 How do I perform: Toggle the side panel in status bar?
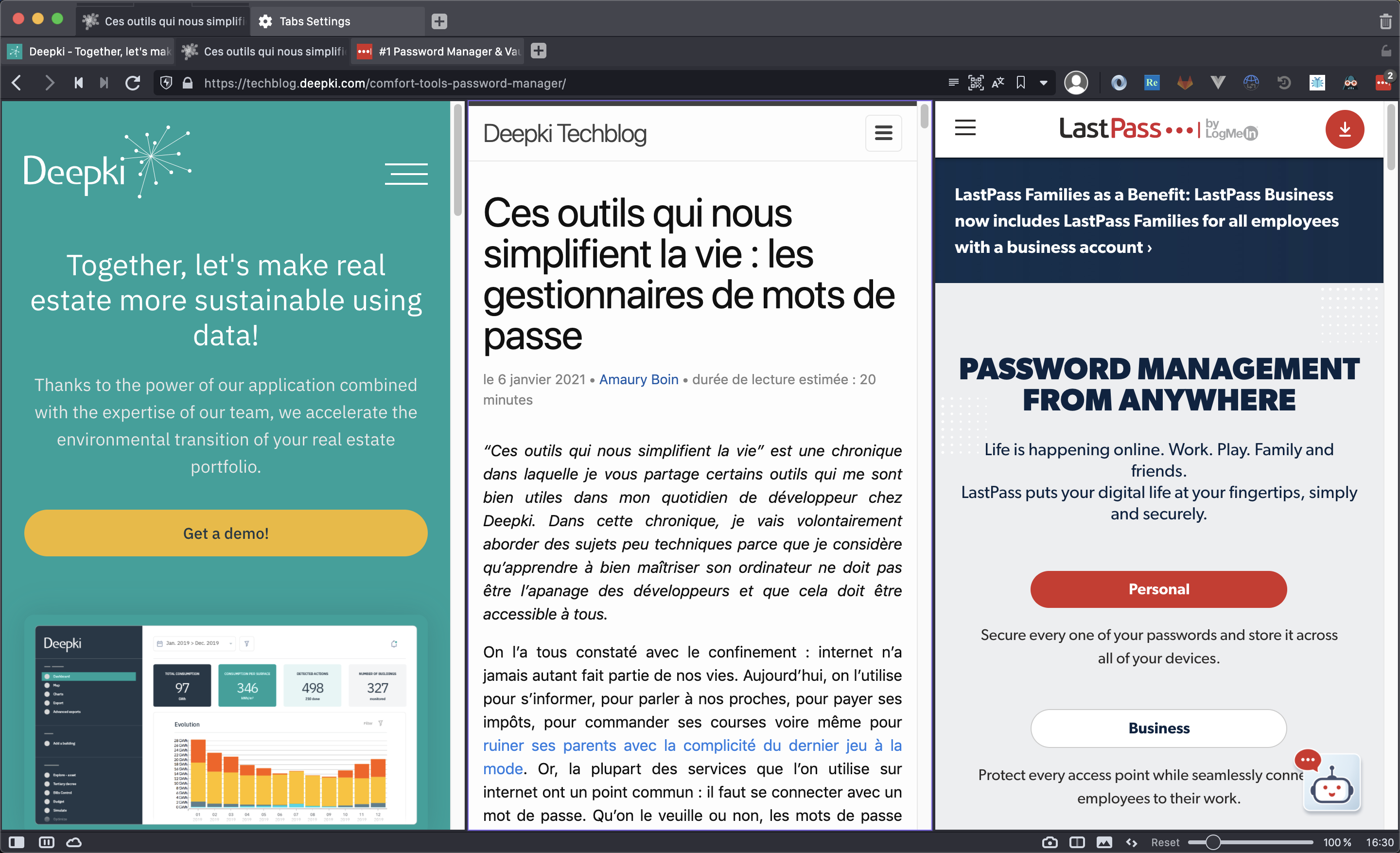coord(17,842)
